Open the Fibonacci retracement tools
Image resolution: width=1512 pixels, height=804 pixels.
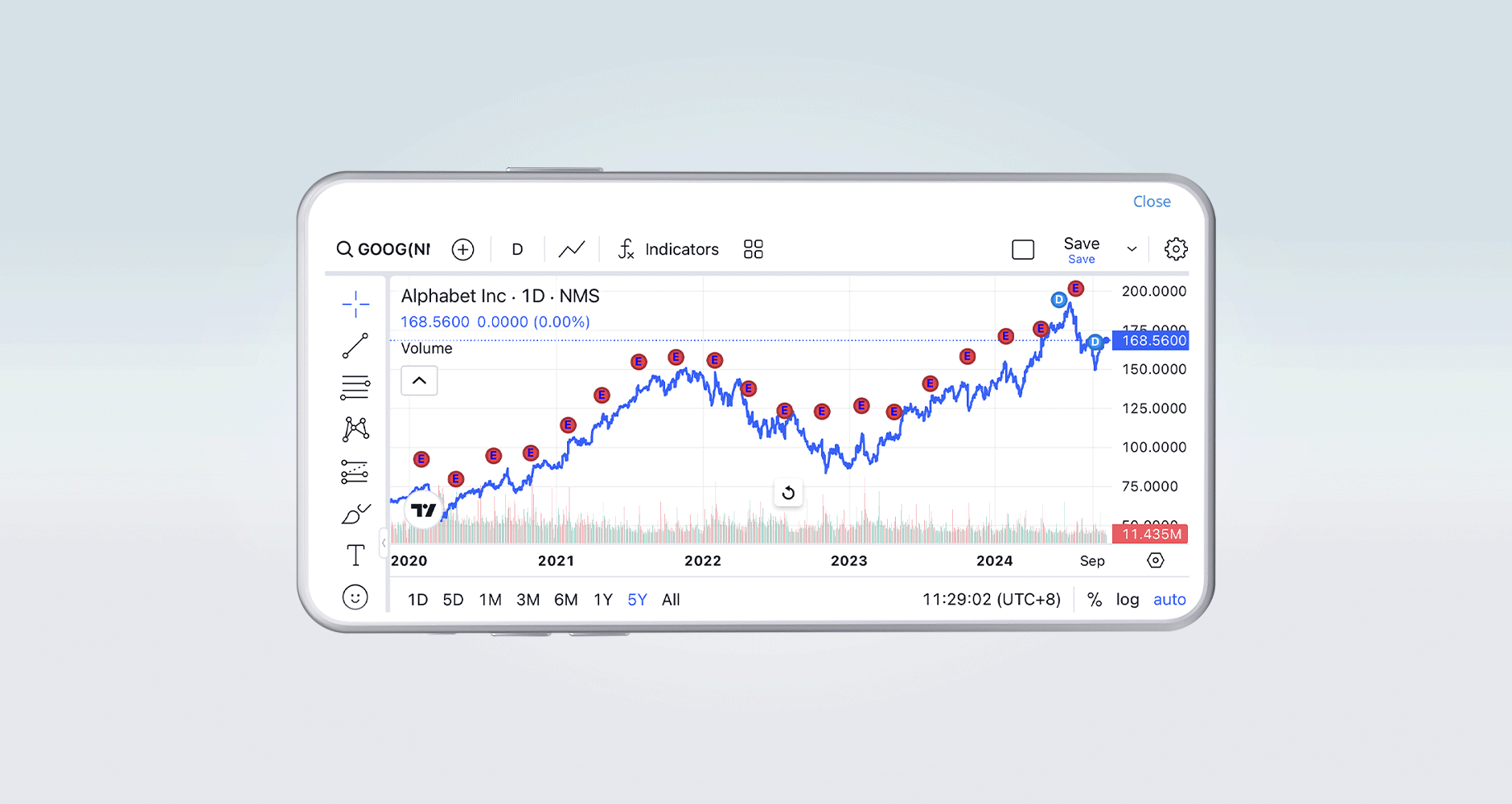pyautogui.click(x=355, y=388)
